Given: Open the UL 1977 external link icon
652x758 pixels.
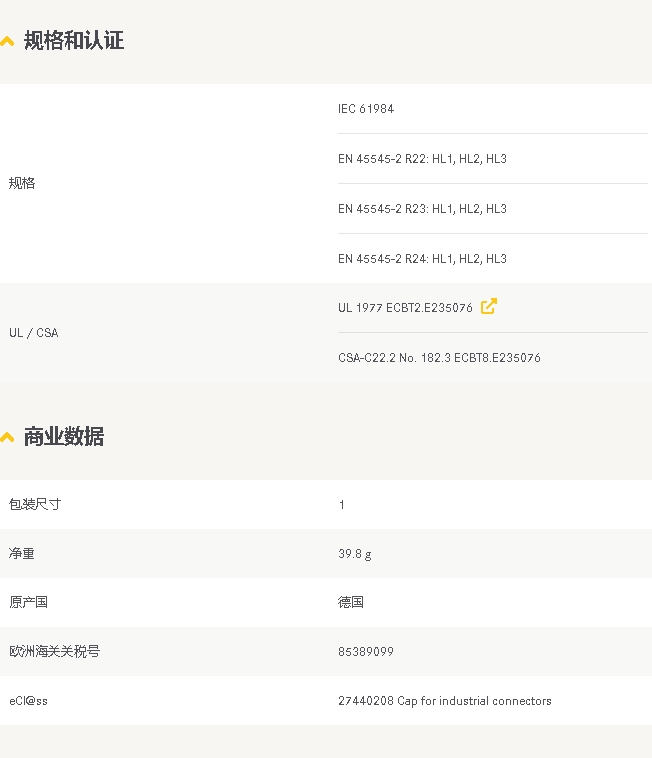Looking at the screenshot, I should point(489,306).
